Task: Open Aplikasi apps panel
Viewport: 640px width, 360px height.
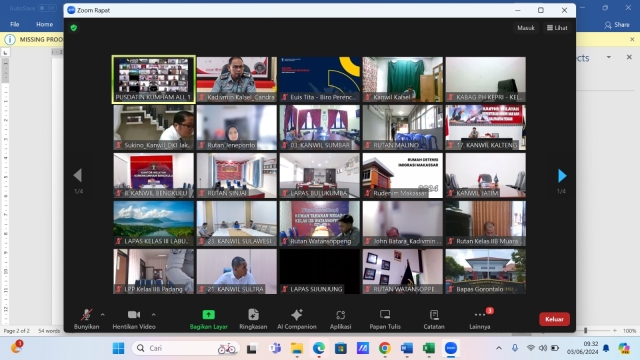Action: click(x=340, y=319)
